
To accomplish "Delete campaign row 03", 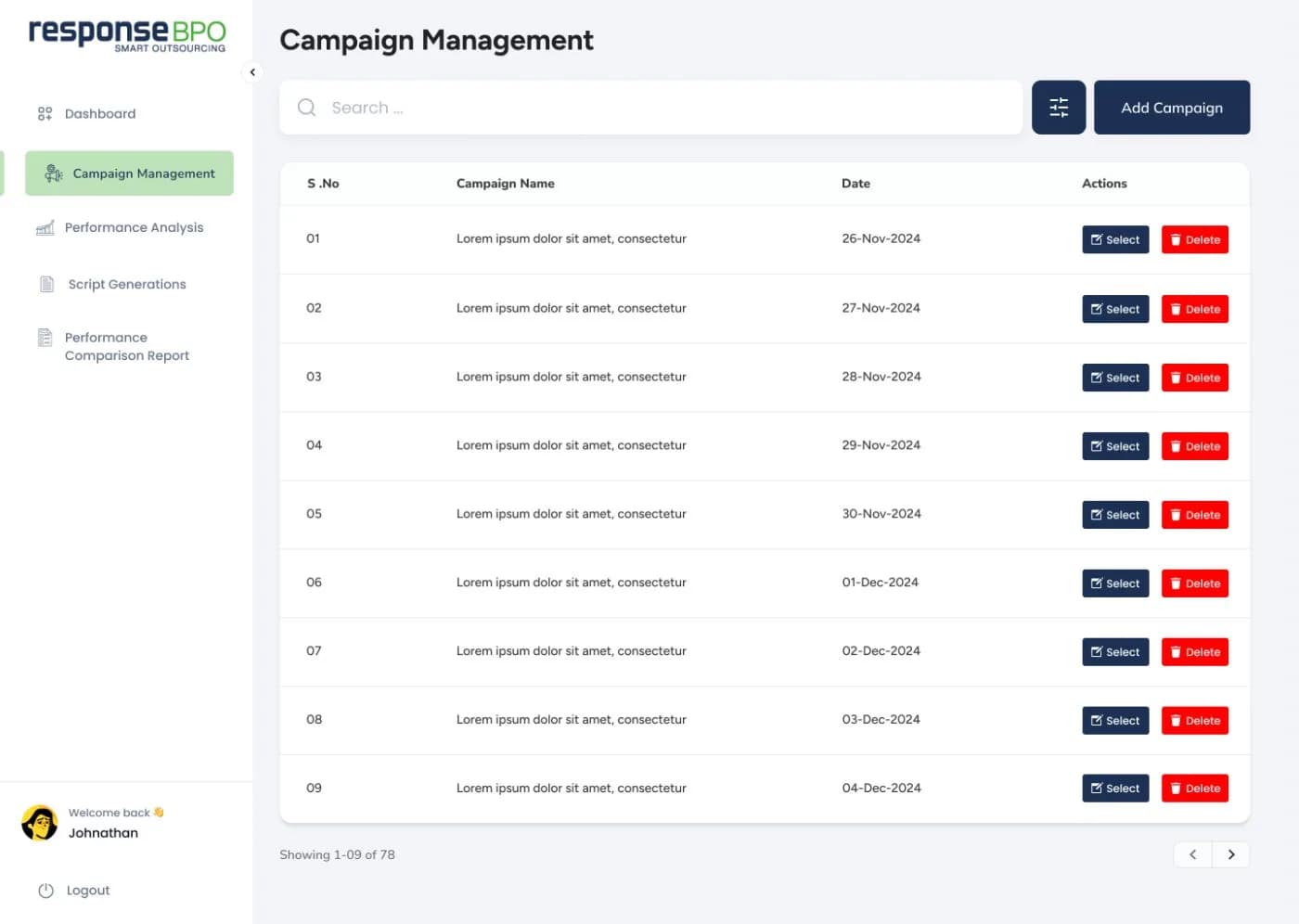I will pos(1195,378).
